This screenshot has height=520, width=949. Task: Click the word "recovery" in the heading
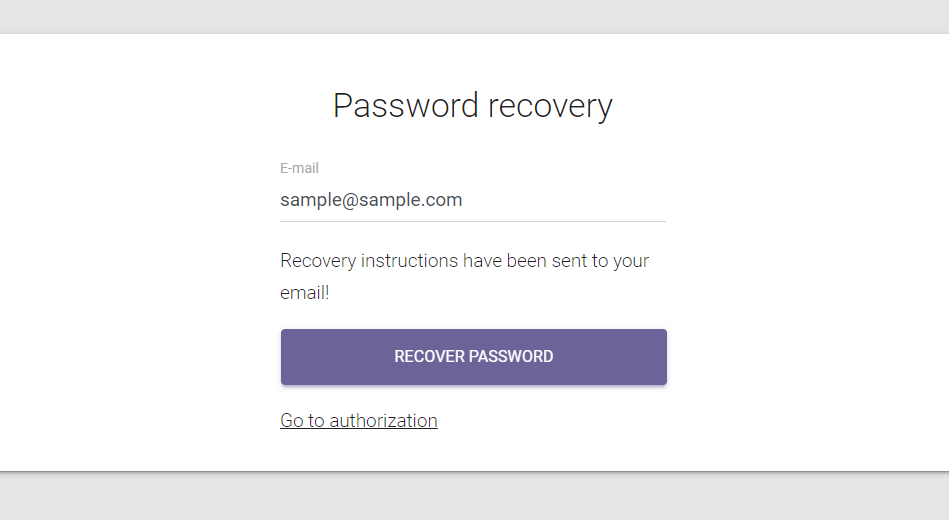tap(549, 105)
